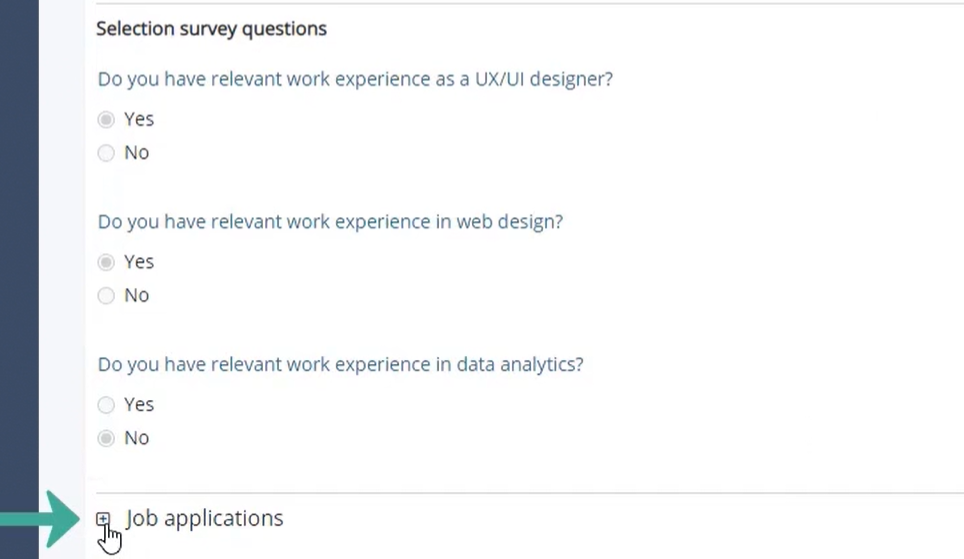
Task: Click the UX/UI designer experience question text
Action: click(355, 79)
